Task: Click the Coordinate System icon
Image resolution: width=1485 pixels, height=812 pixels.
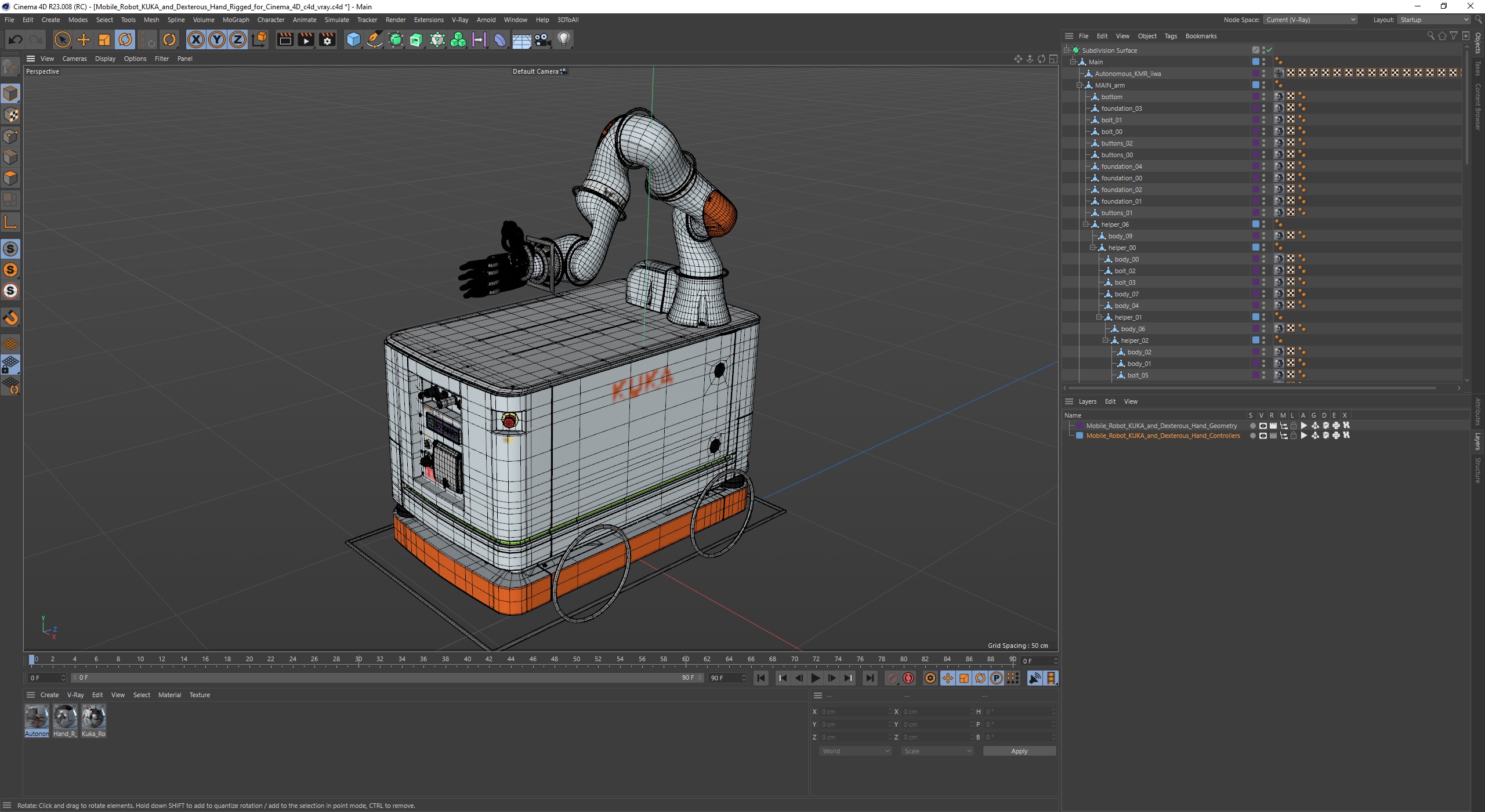Action: click(260, 39)
